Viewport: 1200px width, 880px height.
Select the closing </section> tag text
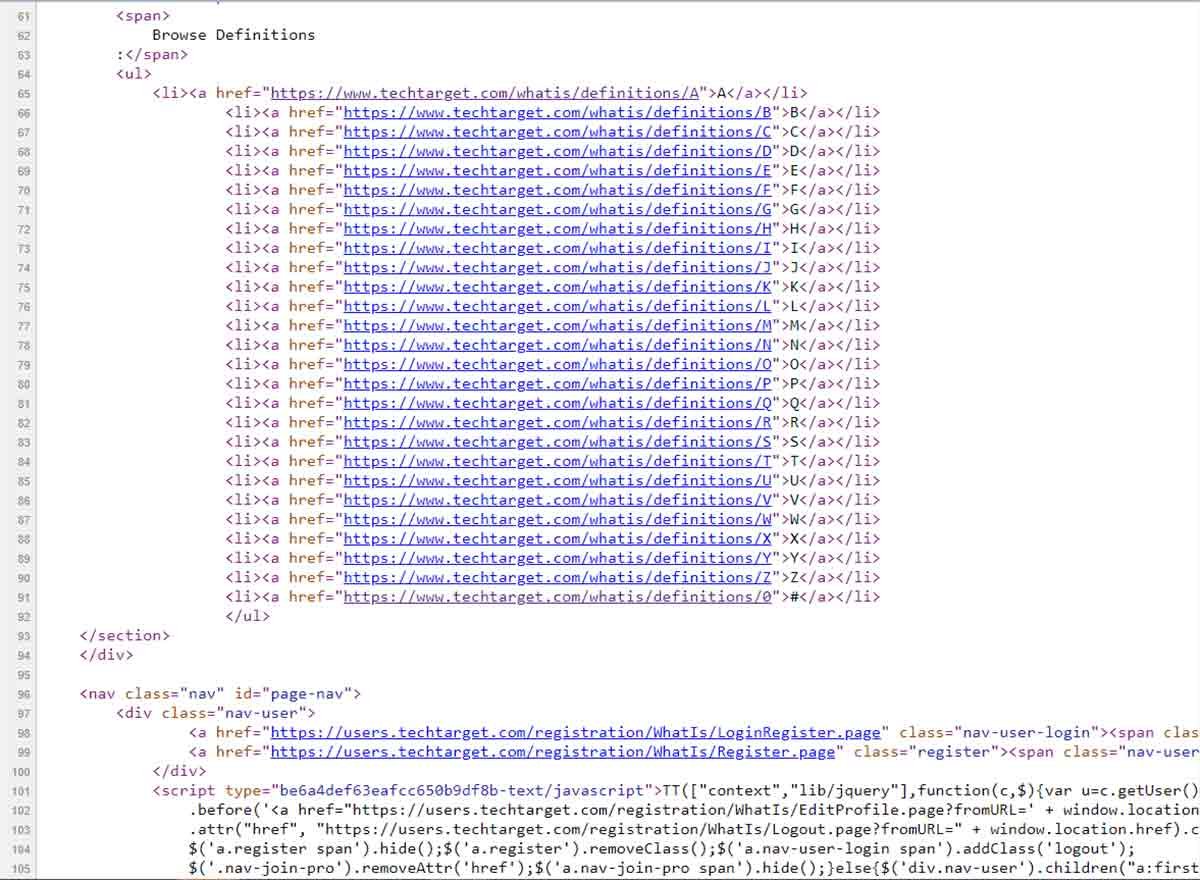click(x=124, y=634)
